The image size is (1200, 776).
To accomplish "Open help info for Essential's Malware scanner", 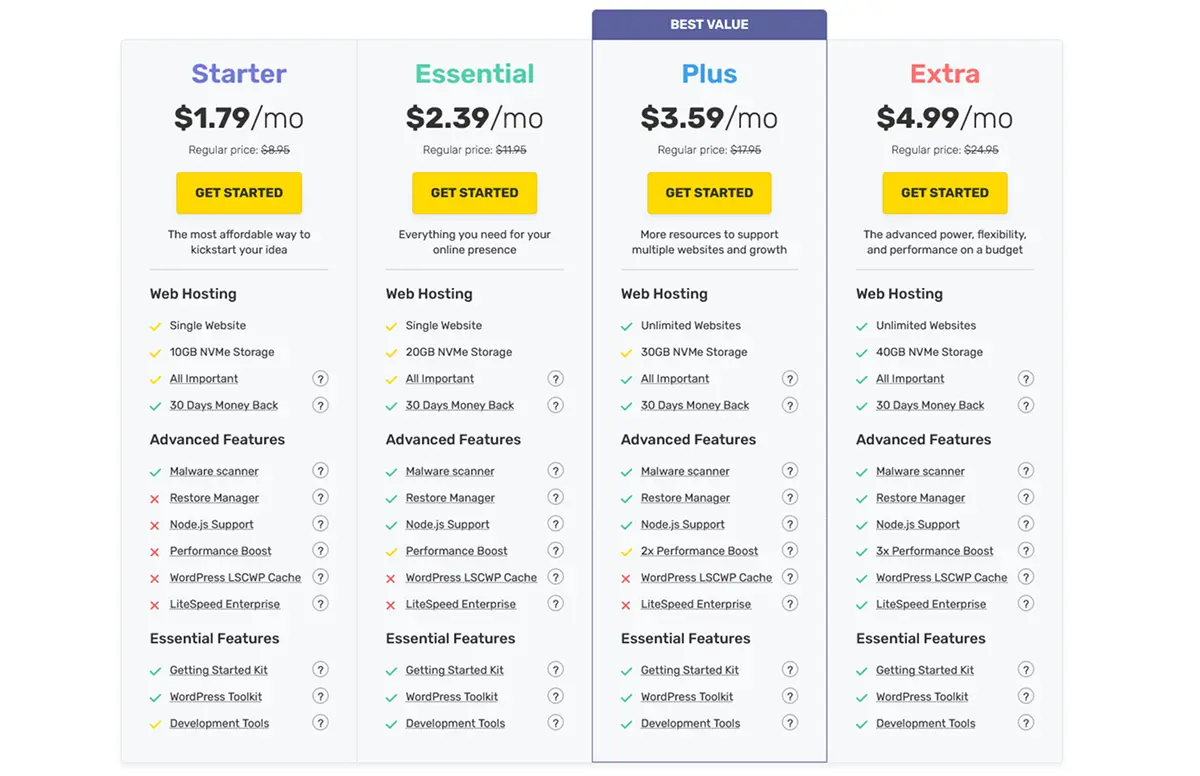I will tap(556, 470).
